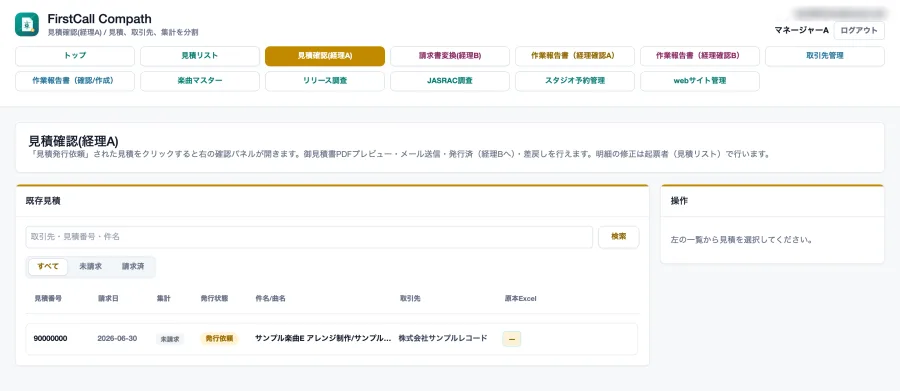Click the date 2026-06-30
900x391 pixels.
tap(117, 339)
